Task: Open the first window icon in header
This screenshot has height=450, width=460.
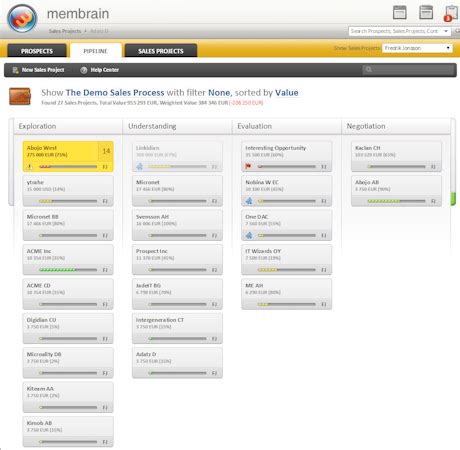Action: (x=399, y=12)
